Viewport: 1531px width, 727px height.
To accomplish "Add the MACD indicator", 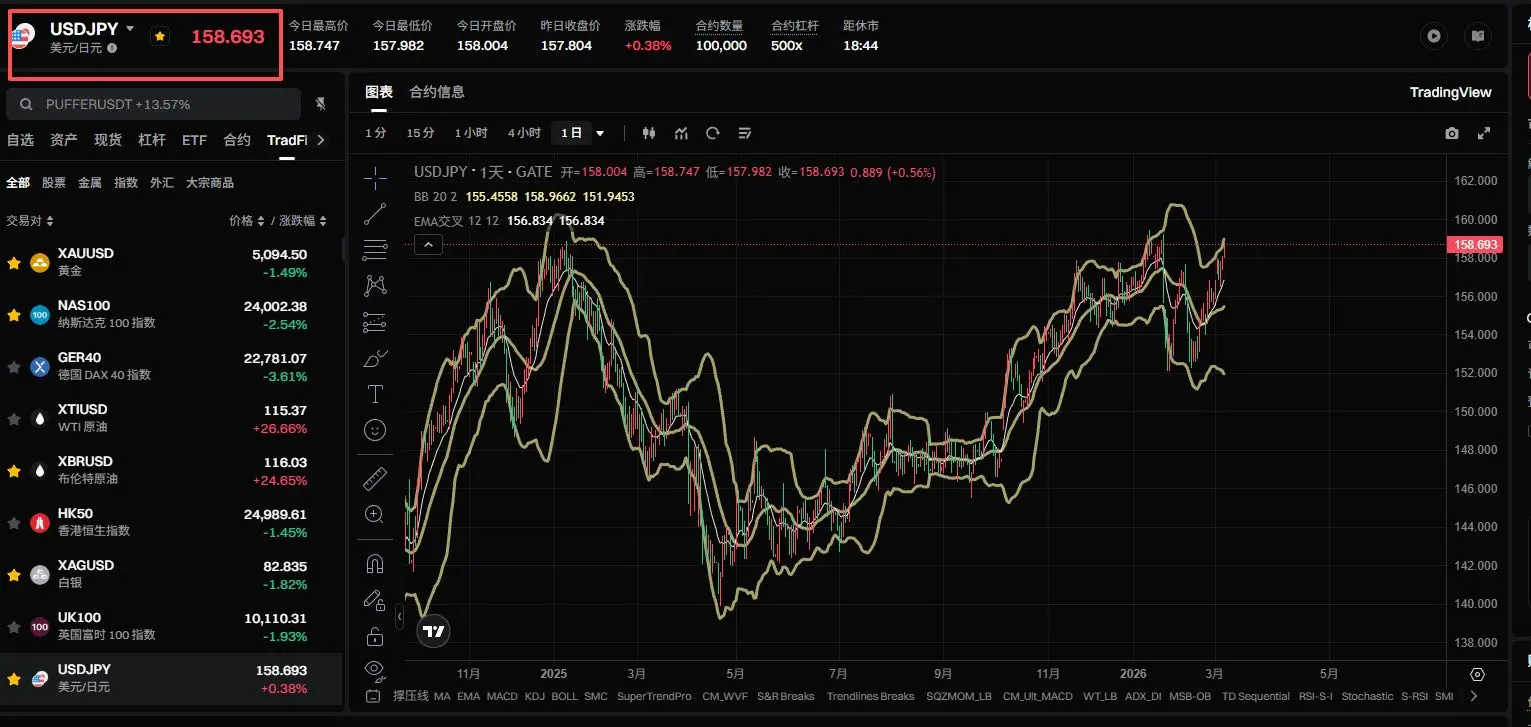I will coord(502,696).
